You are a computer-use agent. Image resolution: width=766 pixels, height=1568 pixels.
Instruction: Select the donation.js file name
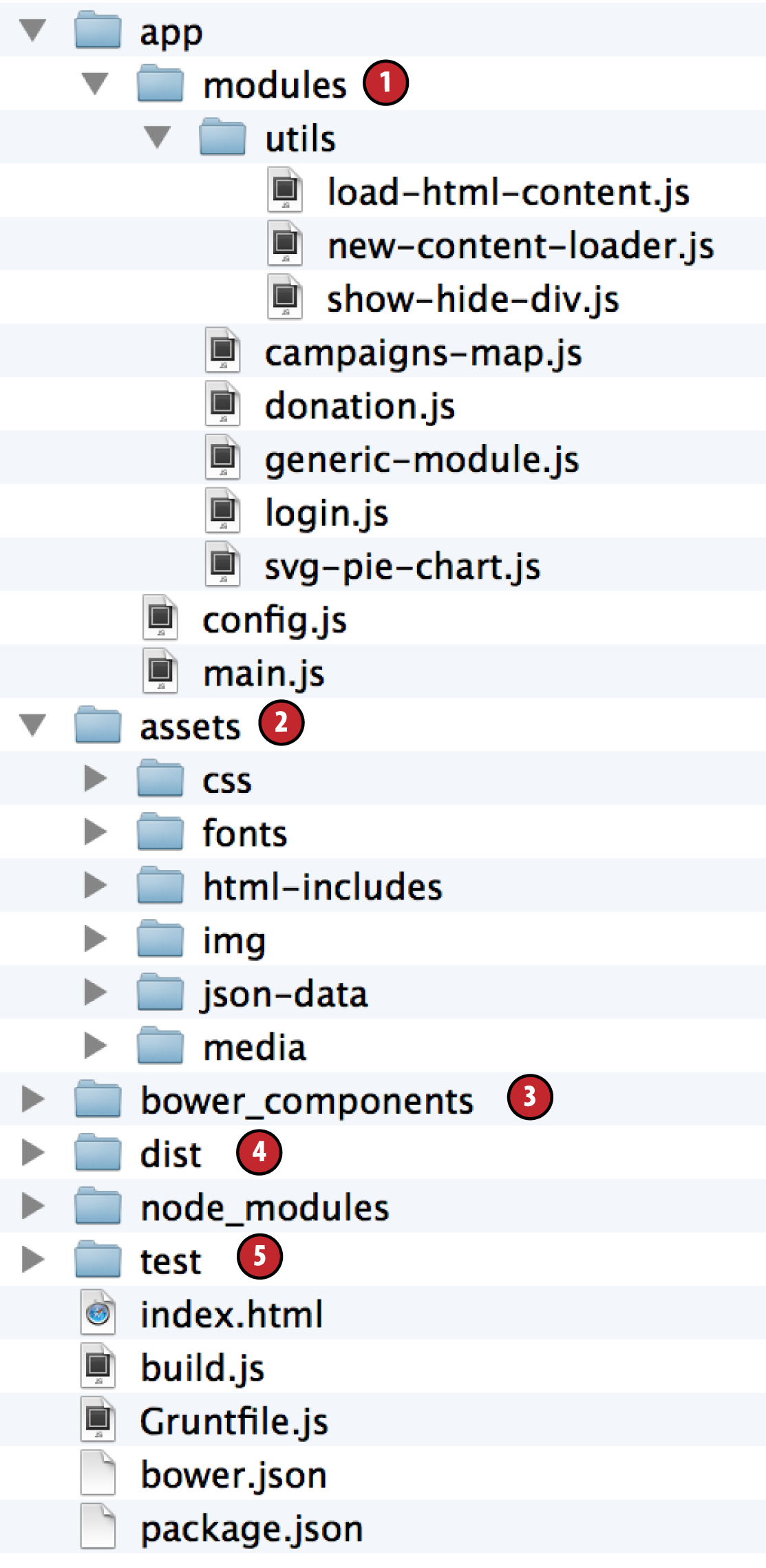(x=359, y=405)
